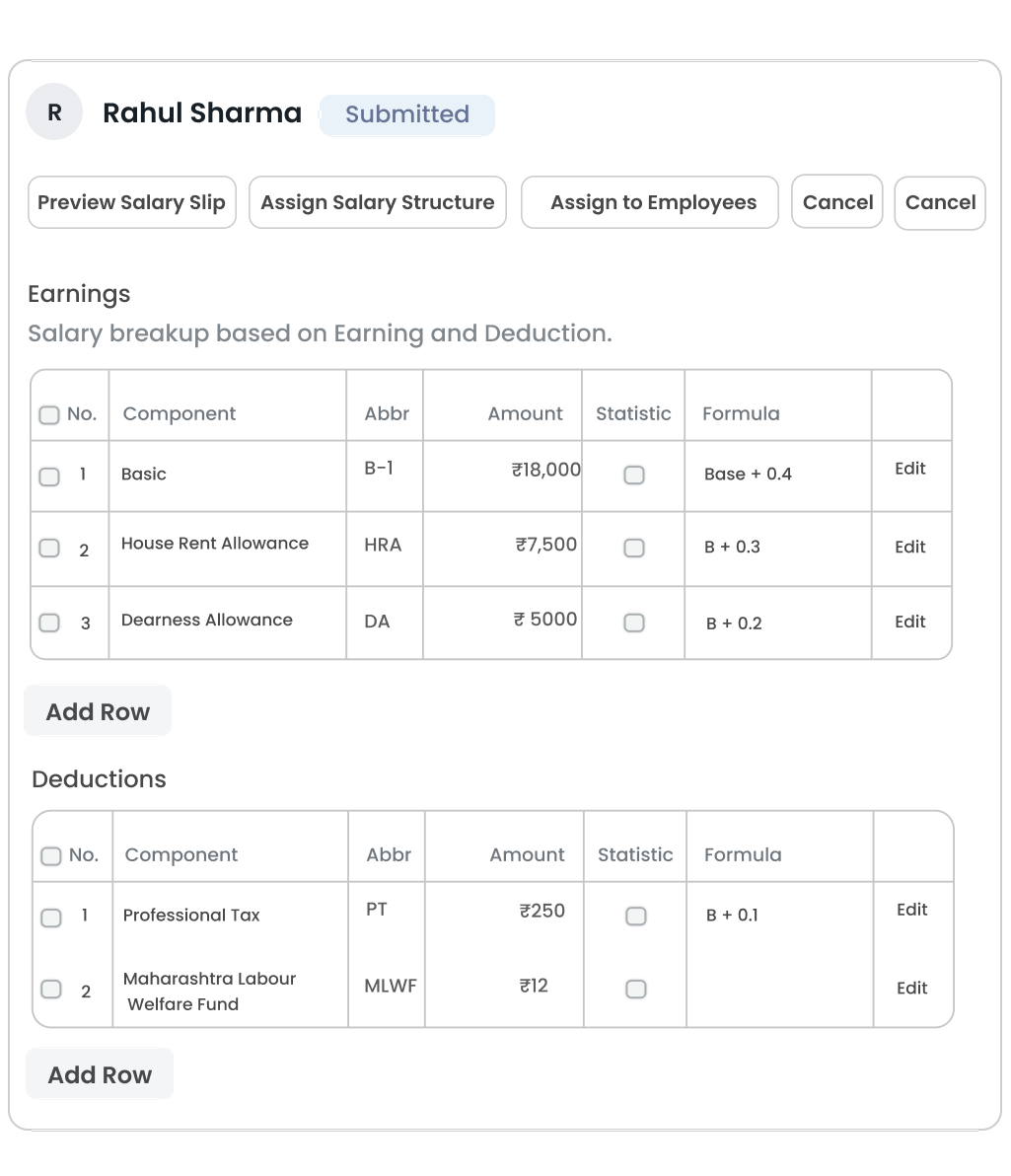Select all rows in the Earnings table

click(49, 414)
